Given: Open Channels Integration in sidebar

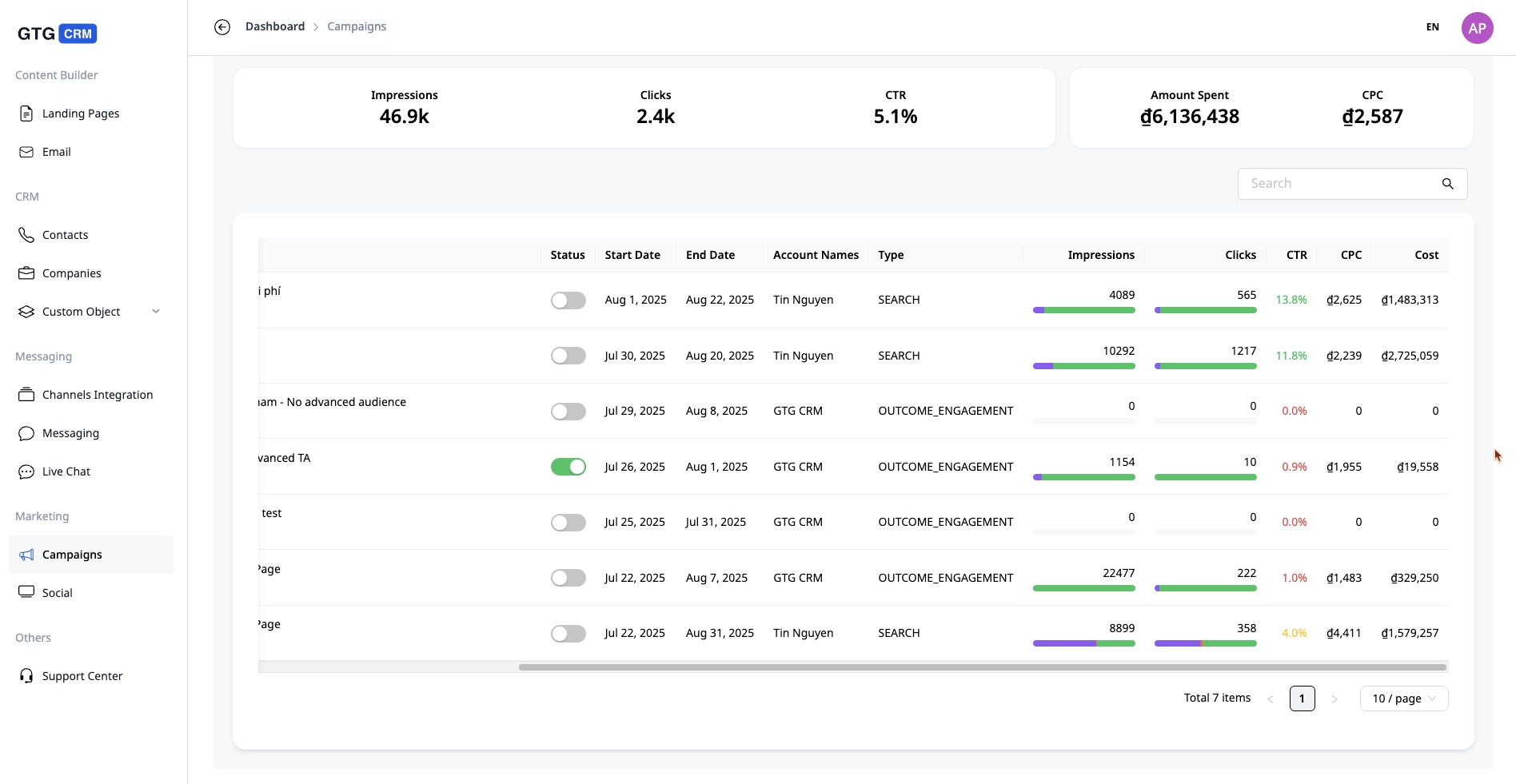Looking at the screenshot, I should [x=91, y=395].
